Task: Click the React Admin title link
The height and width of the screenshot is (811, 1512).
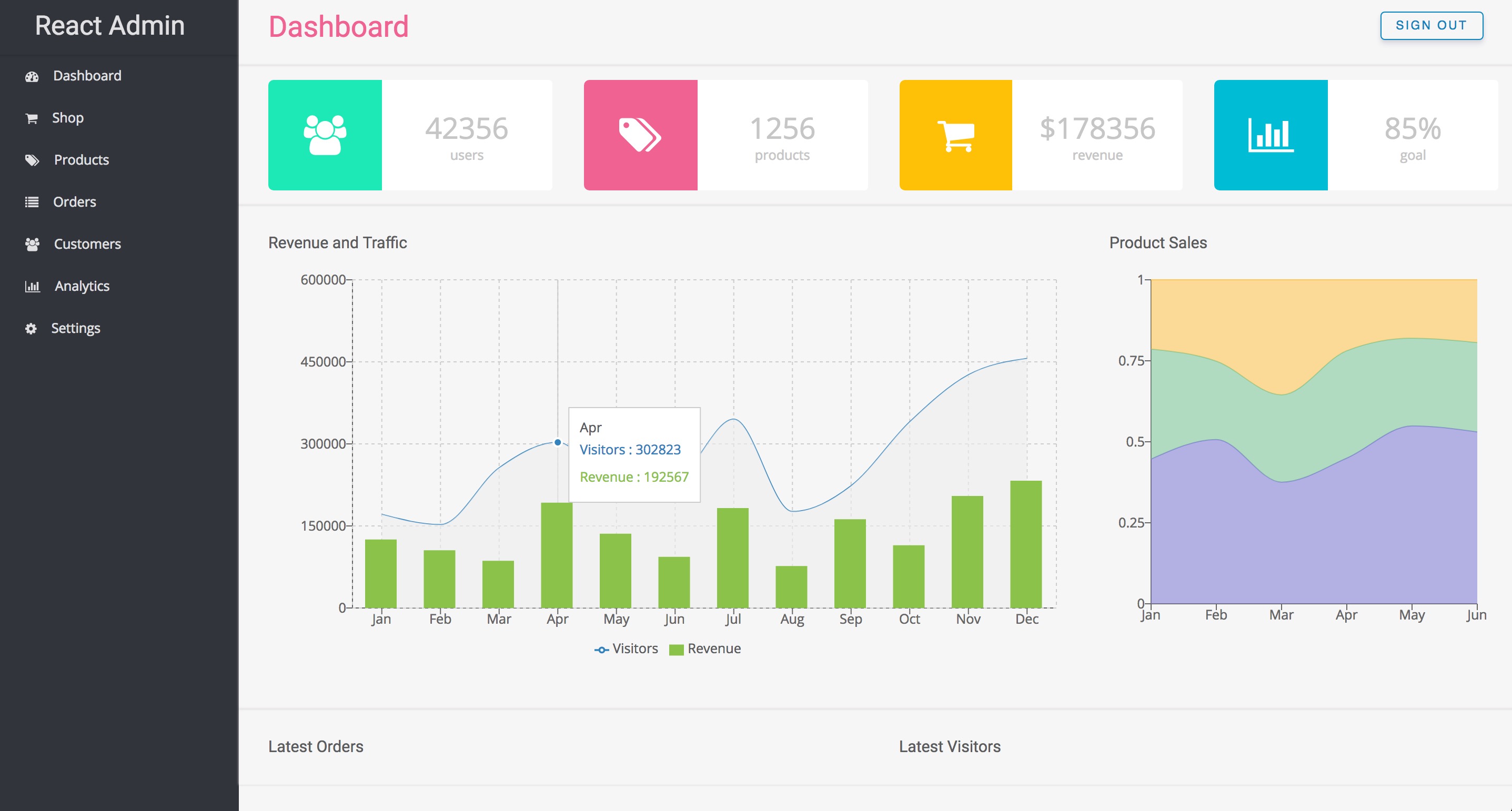Action: click(x=110, y=26)
